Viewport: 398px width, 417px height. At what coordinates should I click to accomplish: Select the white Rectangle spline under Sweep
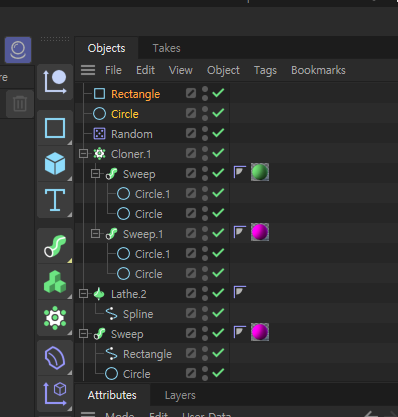[x=147, y=354]
